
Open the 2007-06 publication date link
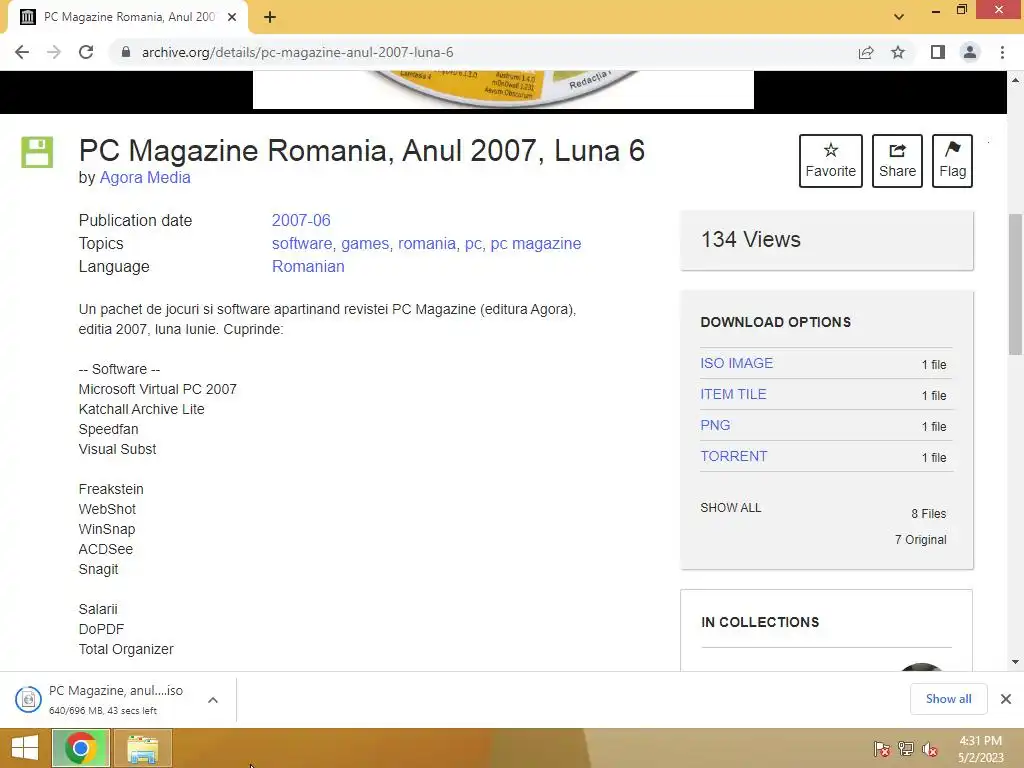301,220
